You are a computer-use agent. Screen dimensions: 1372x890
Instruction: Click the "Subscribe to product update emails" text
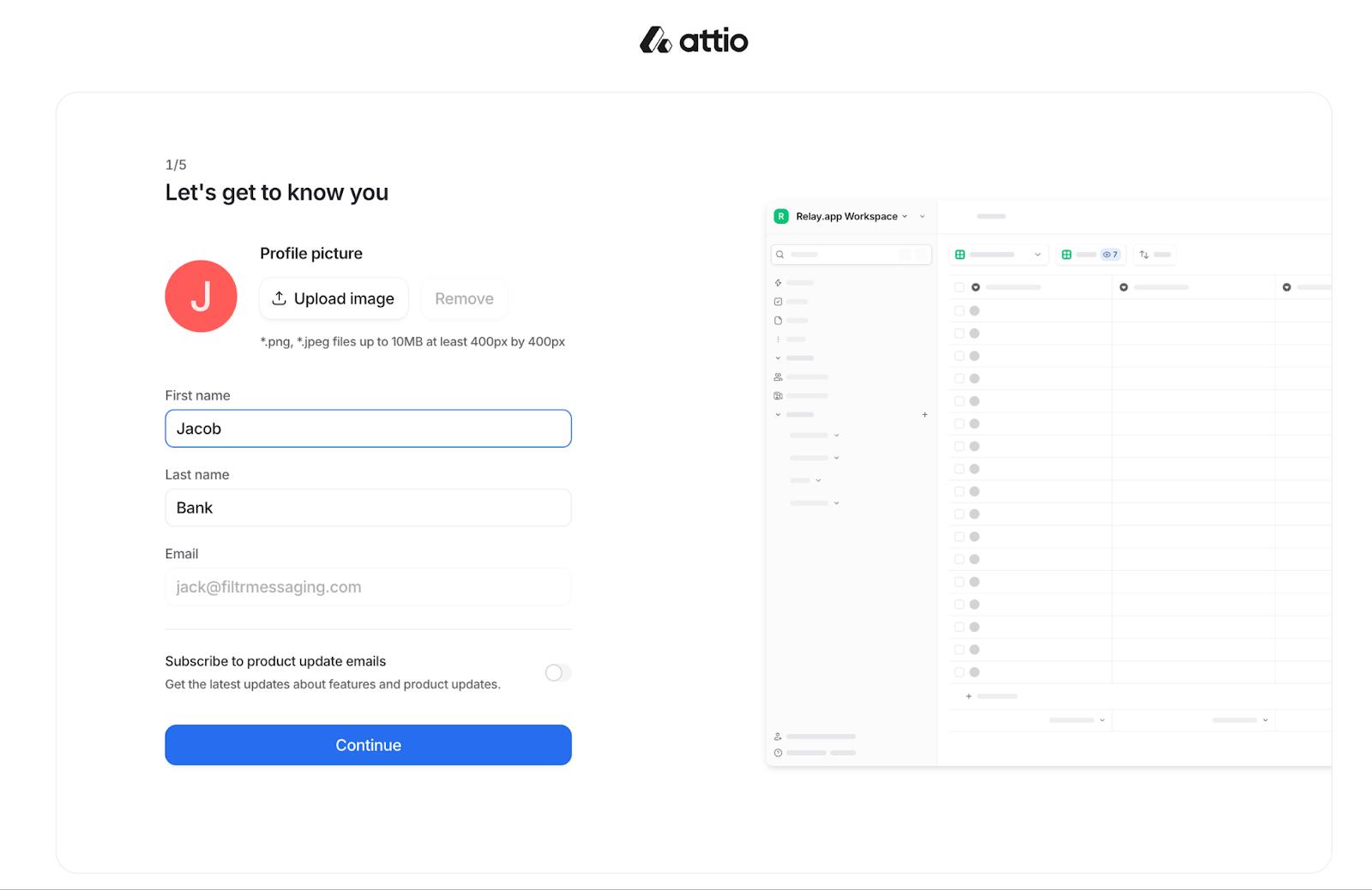coord(275,661)
